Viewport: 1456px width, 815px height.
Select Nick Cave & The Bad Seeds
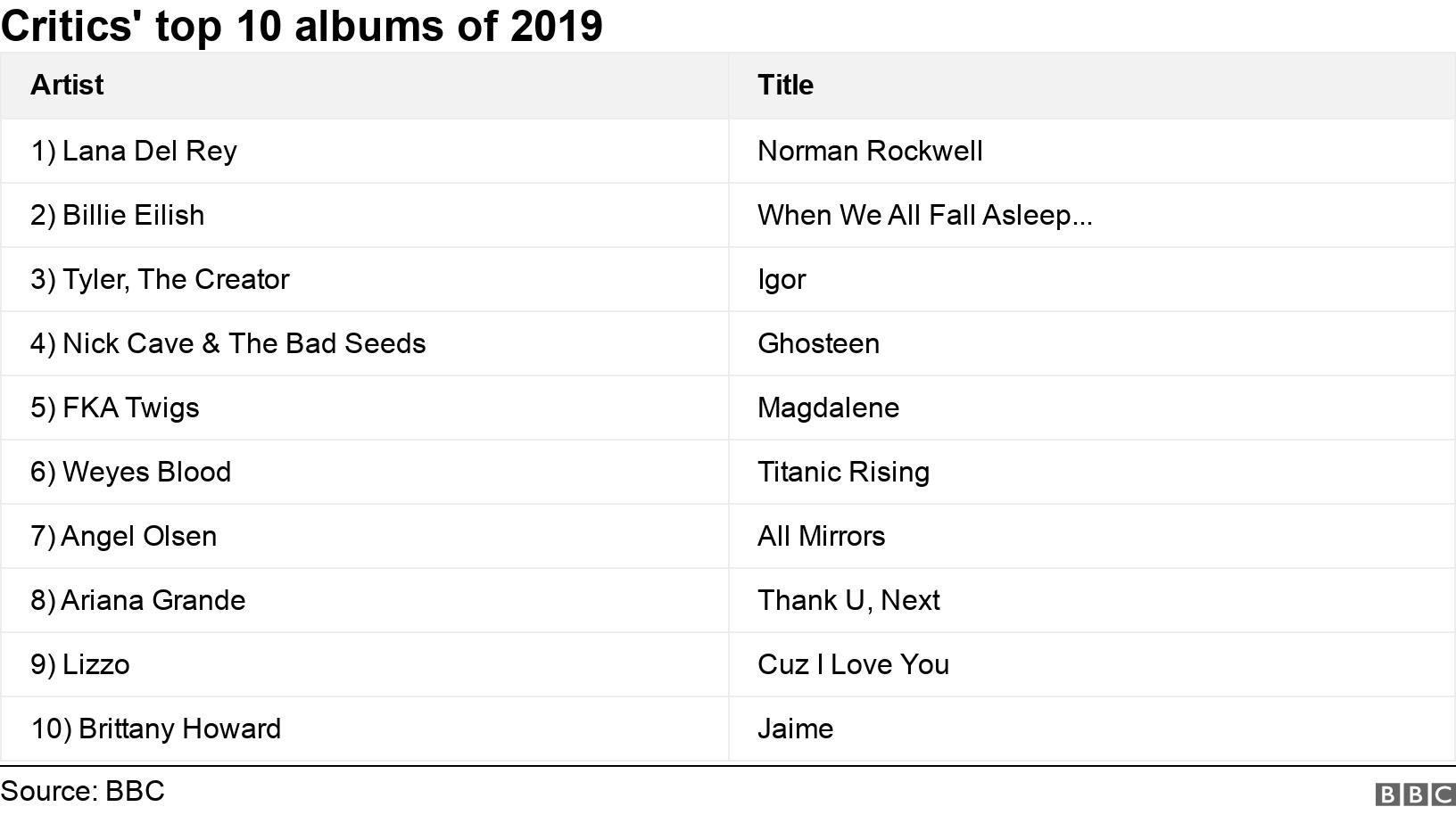click(228, 343)
